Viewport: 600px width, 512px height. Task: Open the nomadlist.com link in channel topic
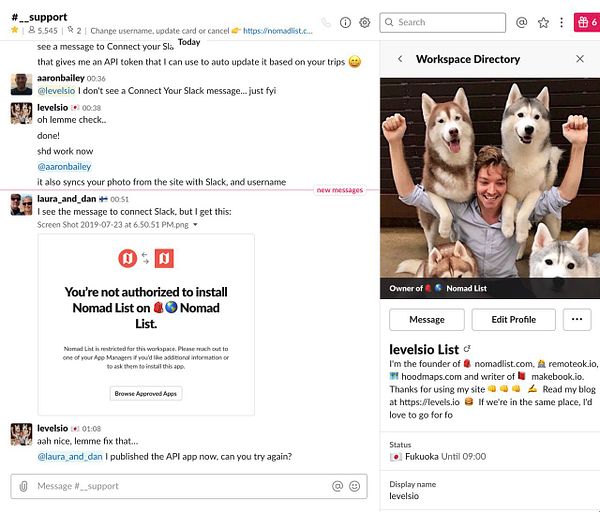click(277, 31)
